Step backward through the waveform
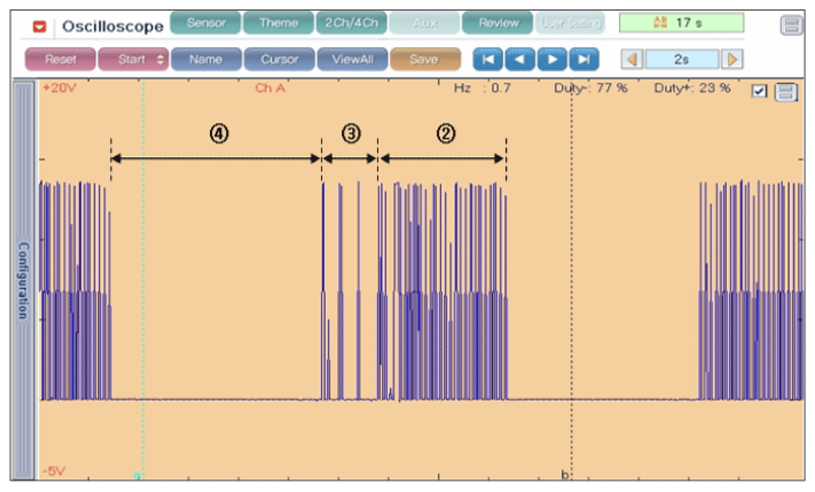 [519, 60]
